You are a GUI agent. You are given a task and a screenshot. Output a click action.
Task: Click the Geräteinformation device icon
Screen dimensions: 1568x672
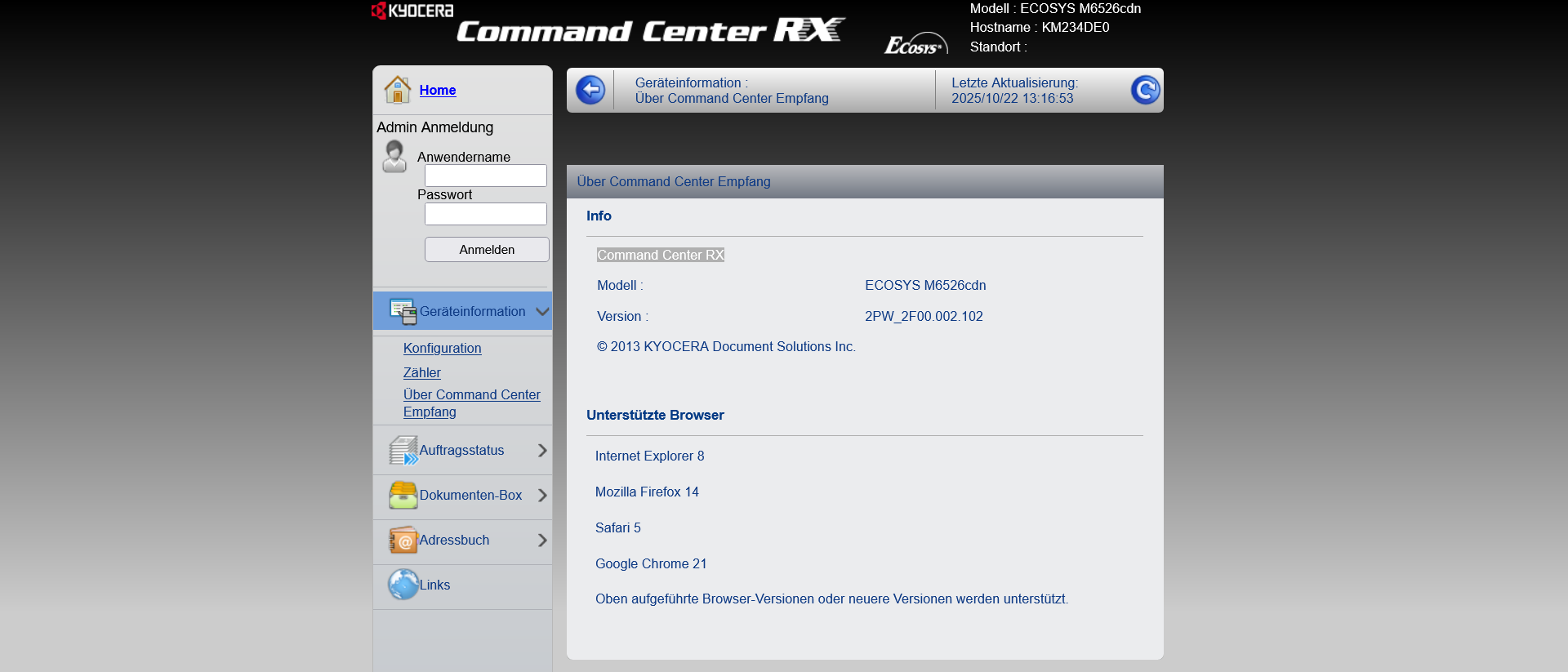[403, 311]
